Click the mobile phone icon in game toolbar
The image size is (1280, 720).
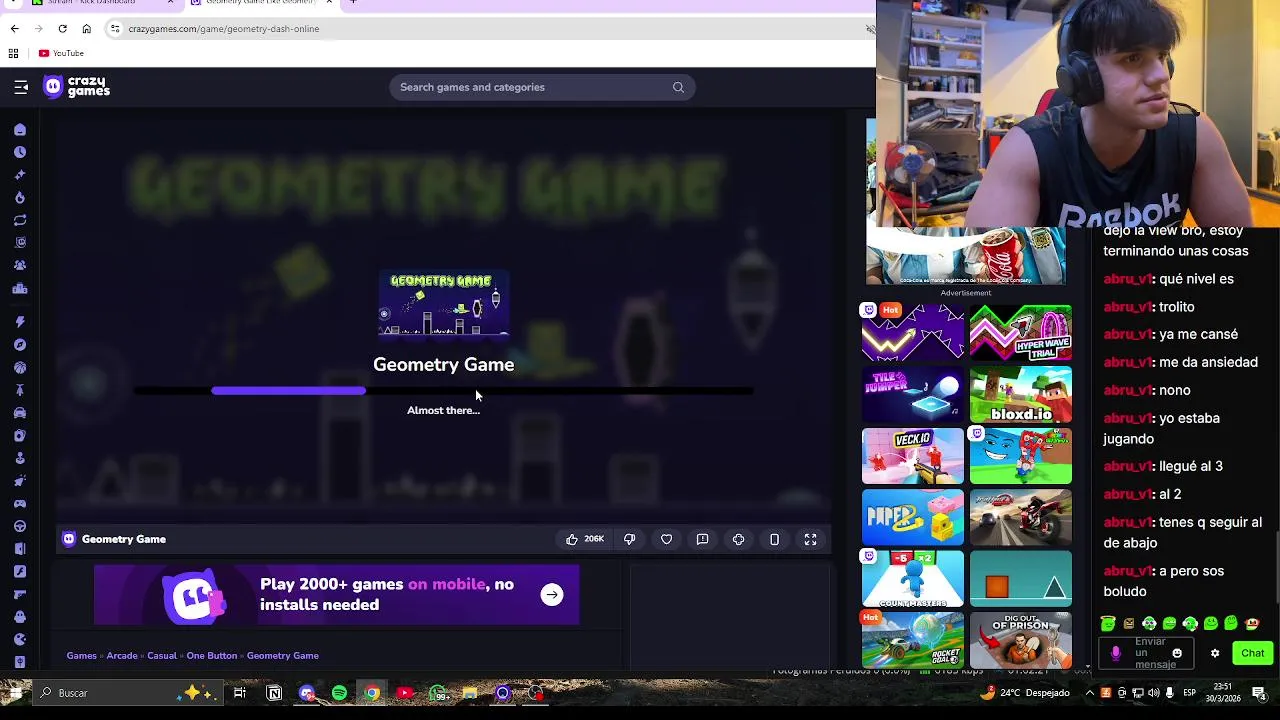coord(774,539)
